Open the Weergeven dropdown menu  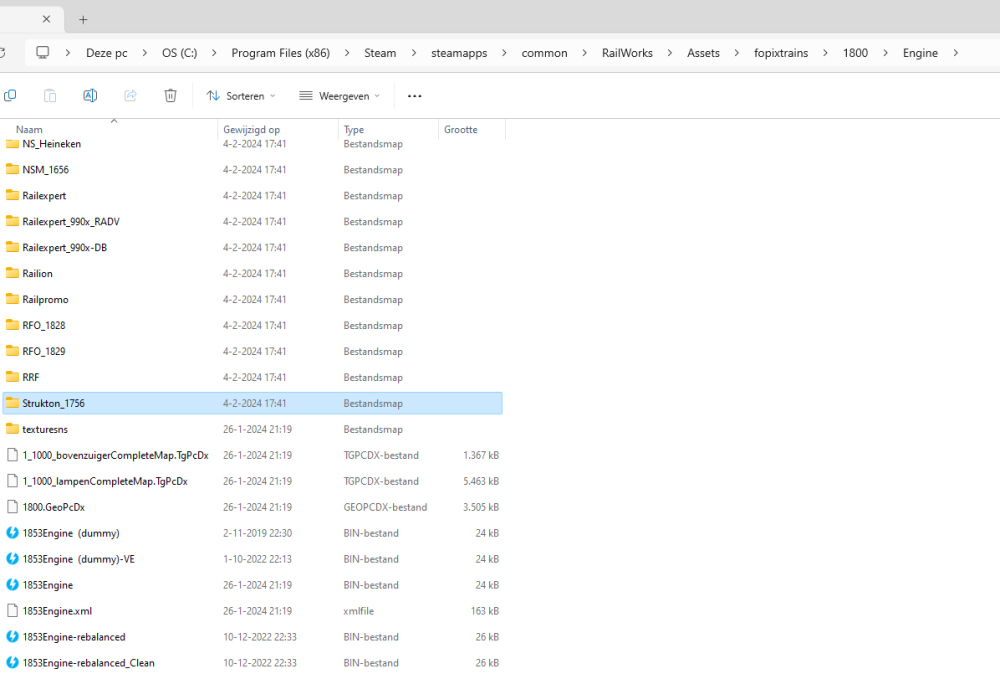click(340, 96)
